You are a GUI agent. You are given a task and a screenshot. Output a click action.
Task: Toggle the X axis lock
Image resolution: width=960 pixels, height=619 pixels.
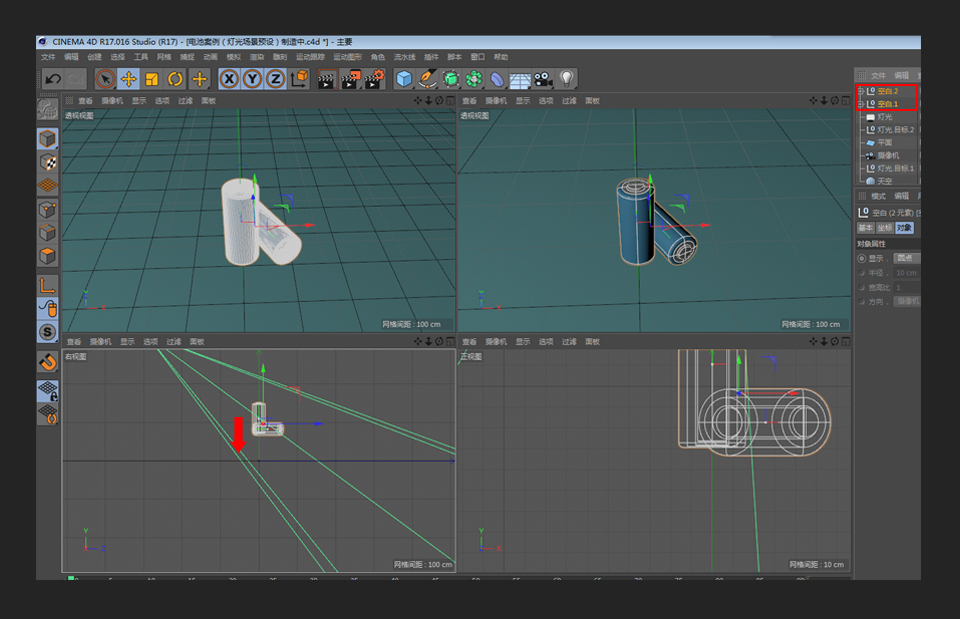tap(227, 79)
